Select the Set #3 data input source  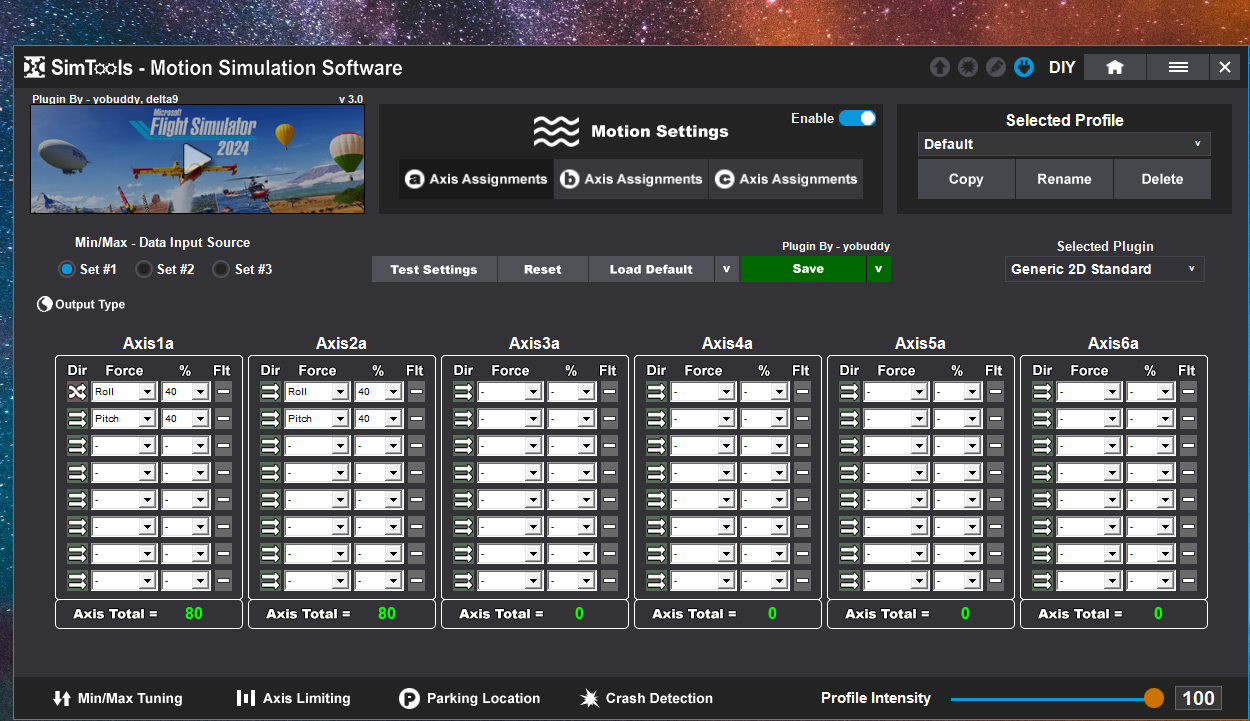point(220,268)
